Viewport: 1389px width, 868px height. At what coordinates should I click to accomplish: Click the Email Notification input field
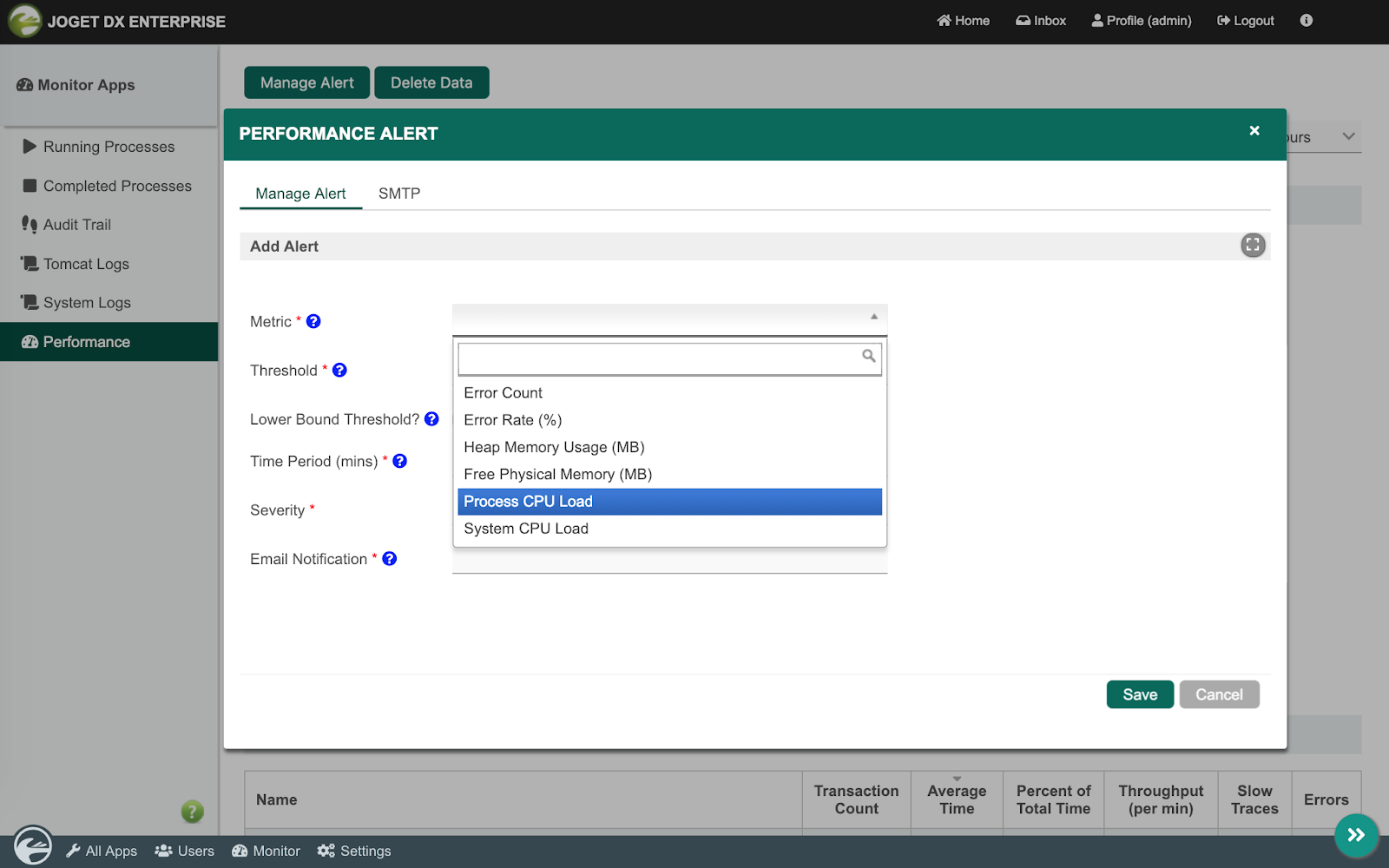(x=669, y=561)
